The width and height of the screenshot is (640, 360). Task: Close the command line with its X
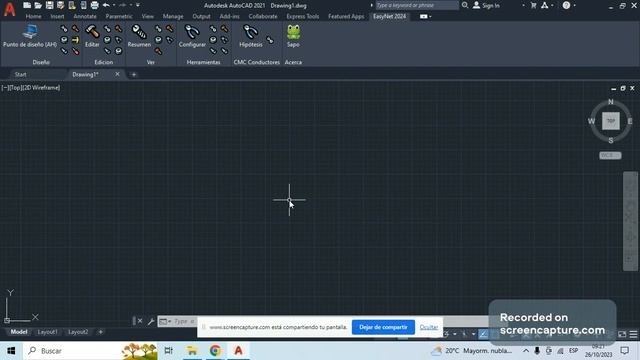[140, 321]
